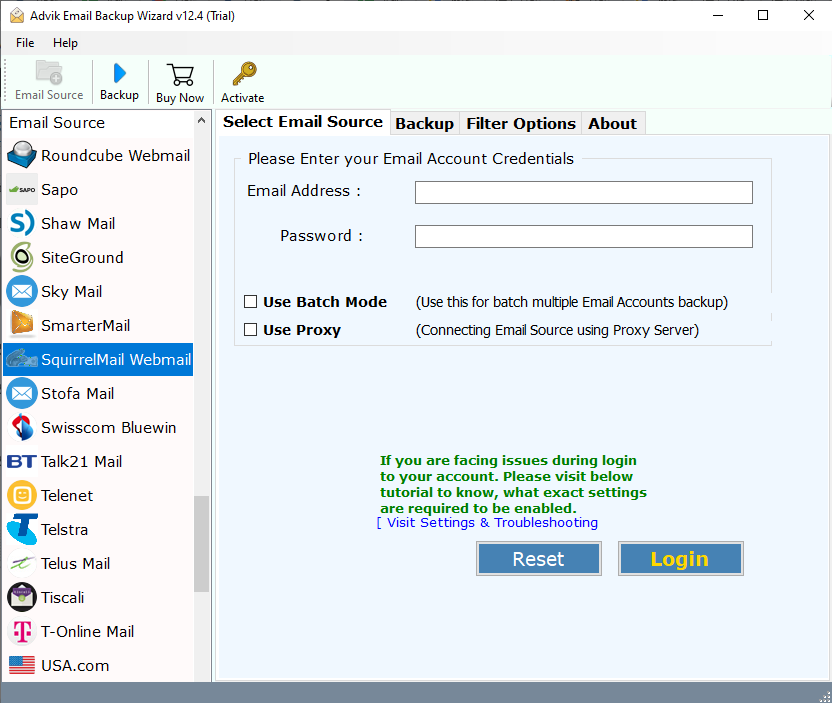Switch to the Backup tab
This screenshot has height=703, width=832.
click(x=424, y=124)
